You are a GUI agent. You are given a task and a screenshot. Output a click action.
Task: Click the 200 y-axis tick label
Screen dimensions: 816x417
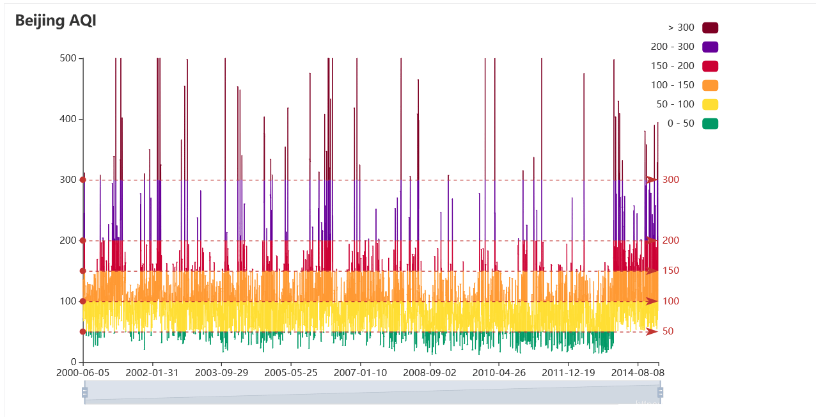tap(69, 241)
